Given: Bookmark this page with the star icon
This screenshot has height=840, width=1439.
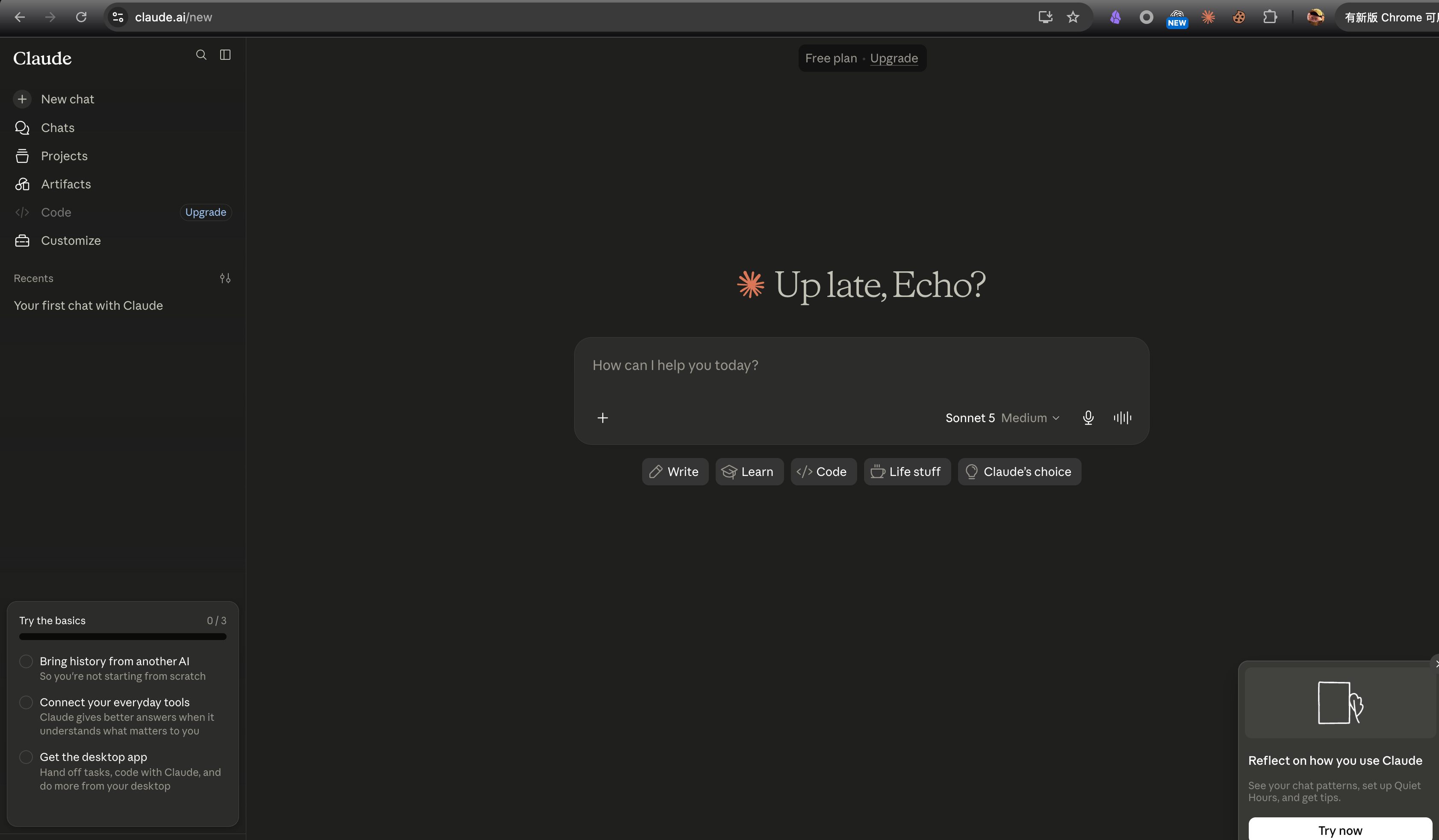Looking at the screenshot, I should pos(1073,17).
